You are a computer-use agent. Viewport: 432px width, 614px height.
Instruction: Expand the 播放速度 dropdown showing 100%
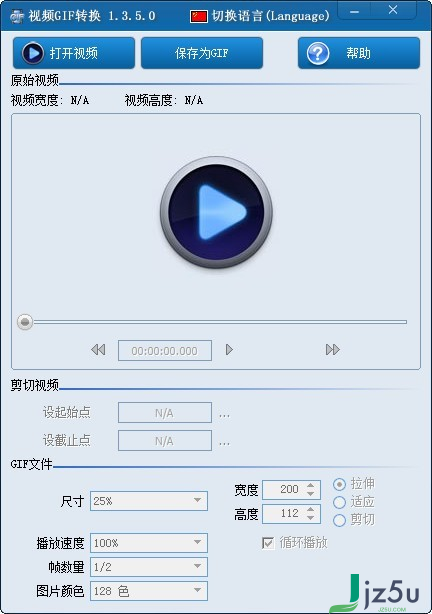click(149, 543)
